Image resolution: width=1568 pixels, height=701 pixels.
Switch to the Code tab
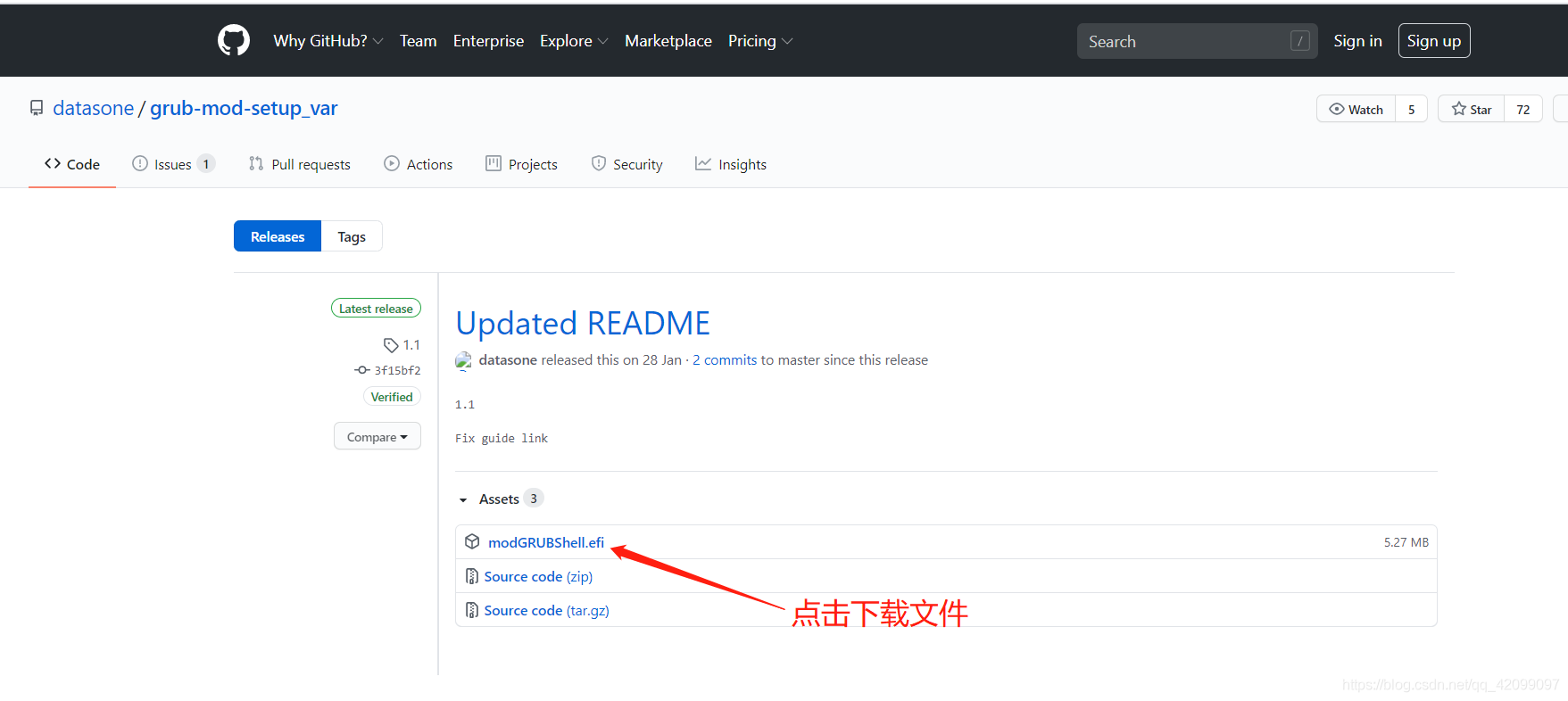click(x=72, y=164)
